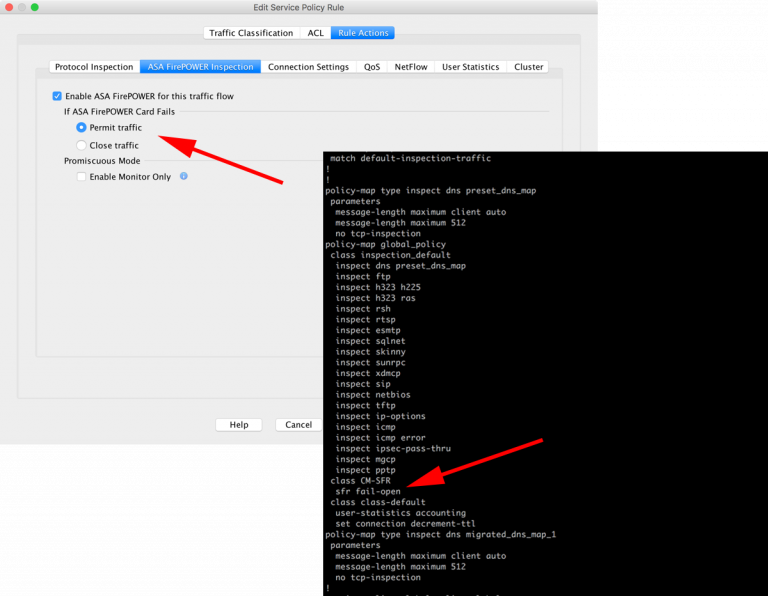Viewport: 768px width, 596px height.
Task: Close the Edit Service Policy Rule window
Action: click(9, 7)
